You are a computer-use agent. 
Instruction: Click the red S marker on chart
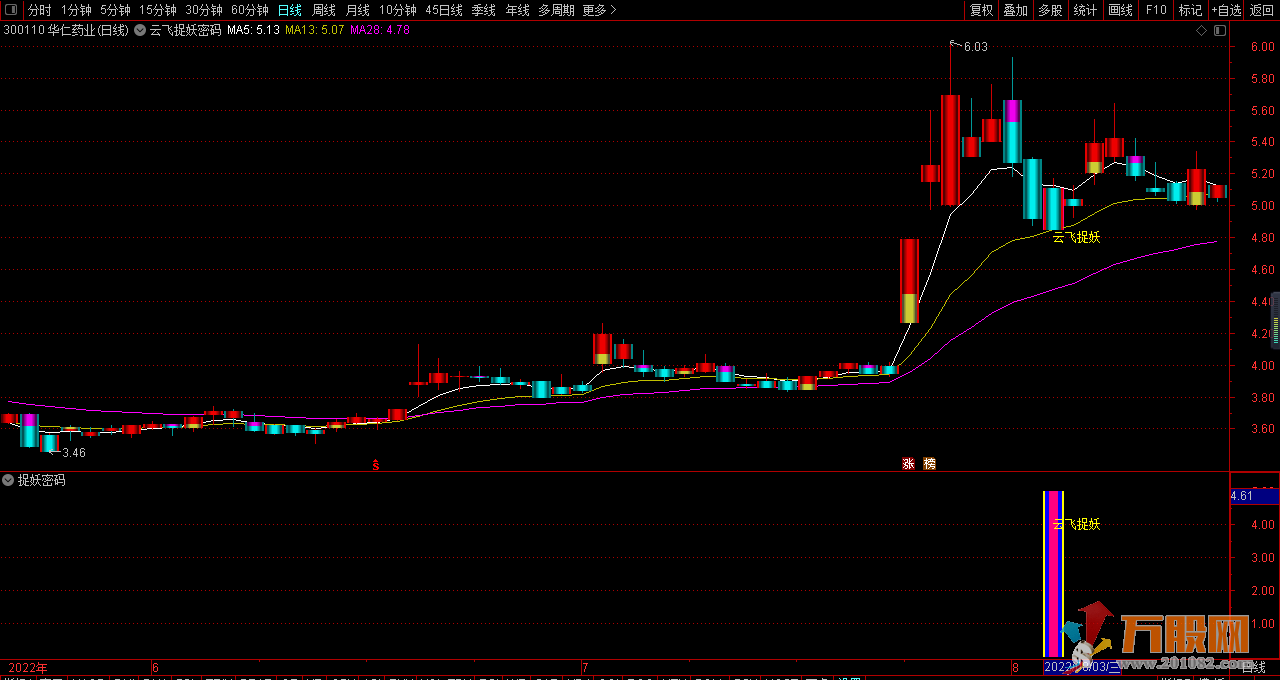376,464
